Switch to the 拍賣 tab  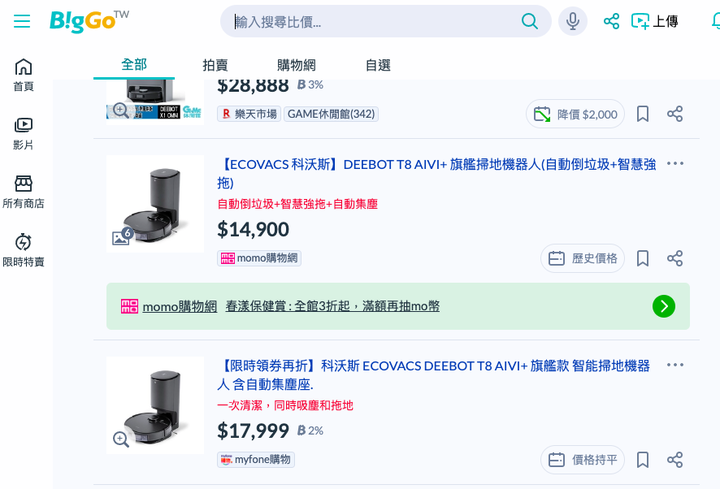(215, 65)
